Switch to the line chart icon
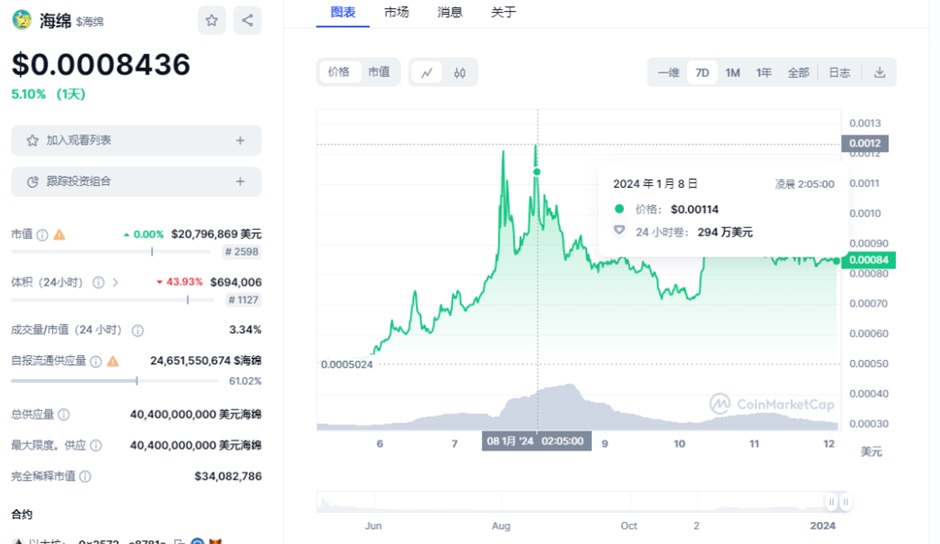This screenshot has width=940, height=544. (426, 72)
